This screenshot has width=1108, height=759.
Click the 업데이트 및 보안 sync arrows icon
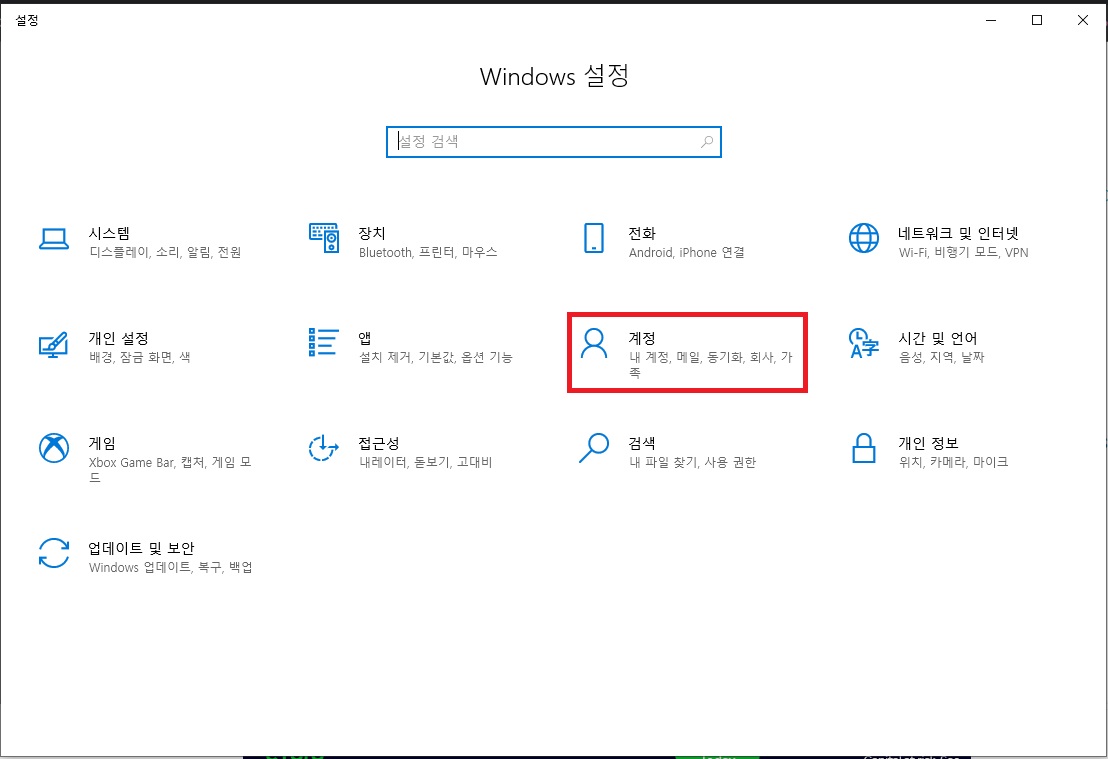coord(54,553)
